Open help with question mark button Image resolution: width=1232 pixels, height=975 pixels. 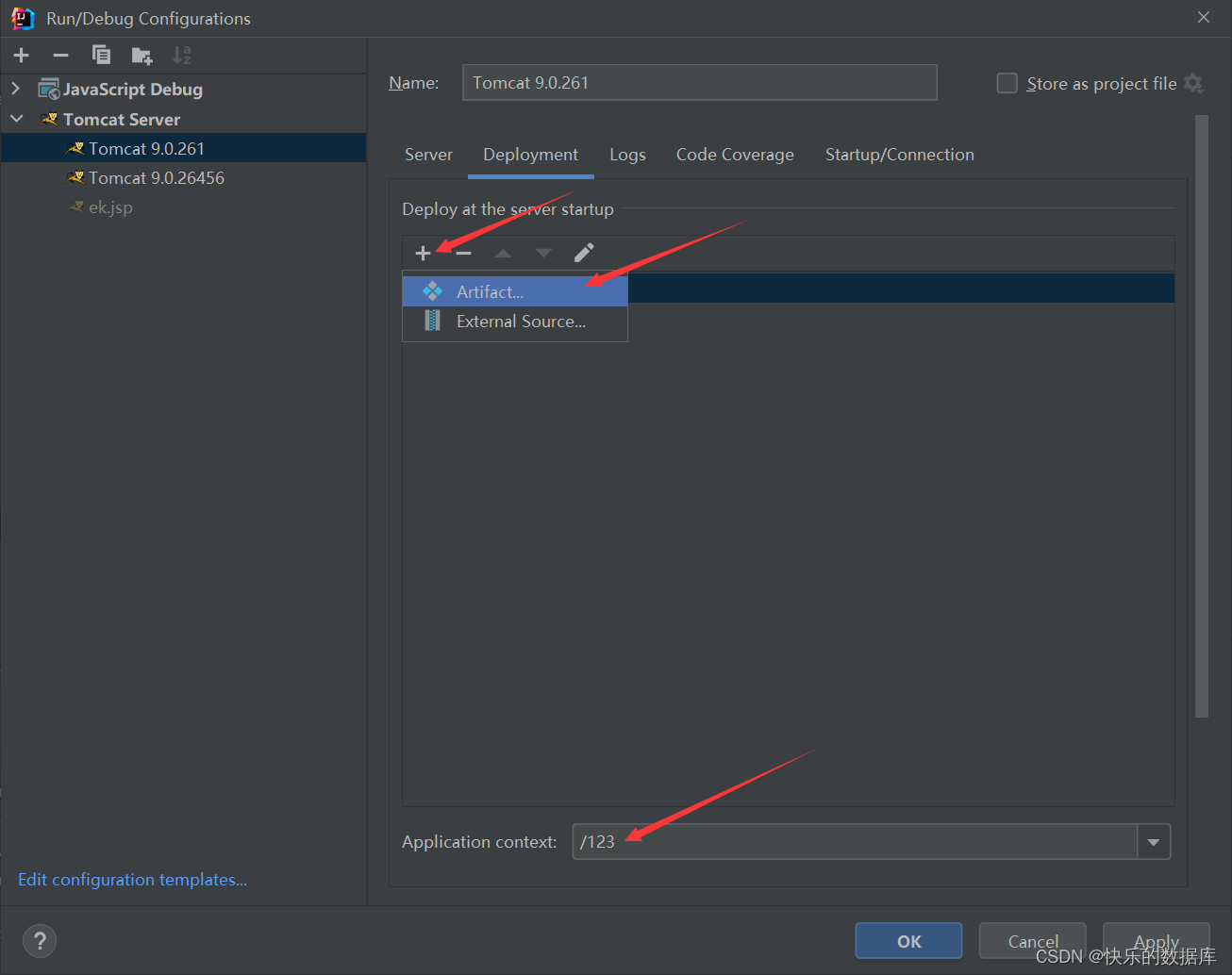coord(40,940)
